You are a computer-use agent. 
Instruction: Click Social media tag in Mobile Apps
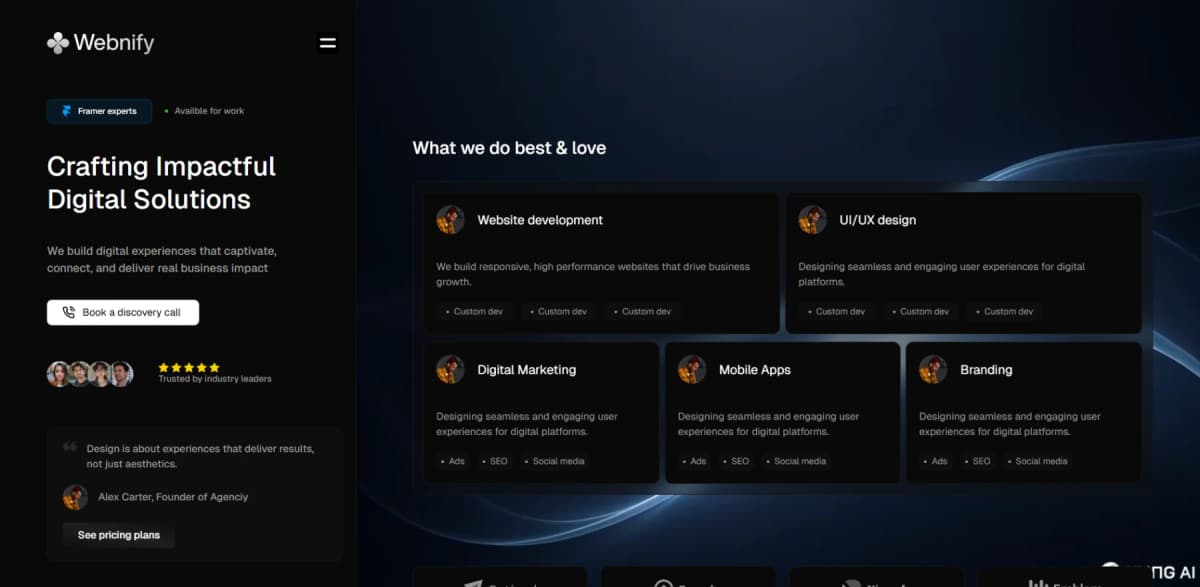pos(798,461)
